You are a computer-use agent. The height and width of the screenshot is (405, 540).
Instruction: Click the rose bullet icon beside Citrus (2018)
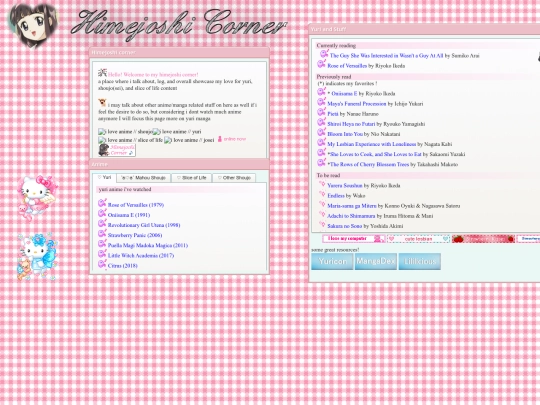102,264
